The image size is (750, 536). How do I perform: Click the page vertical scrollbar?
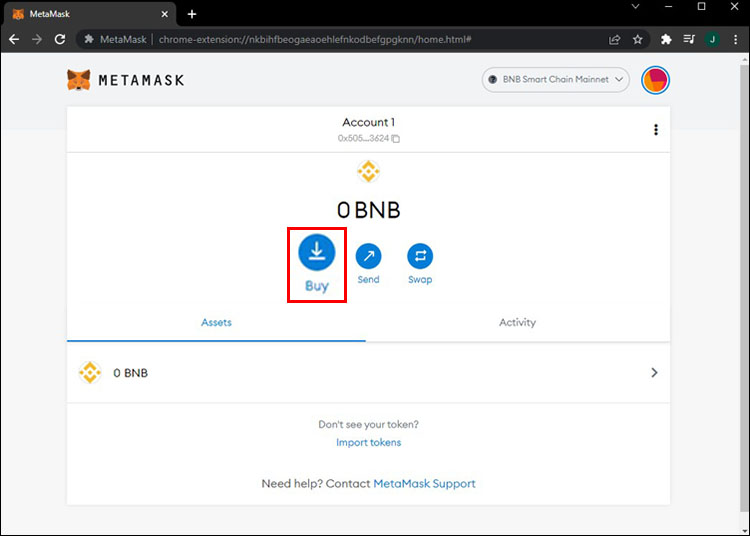(745, 287)
